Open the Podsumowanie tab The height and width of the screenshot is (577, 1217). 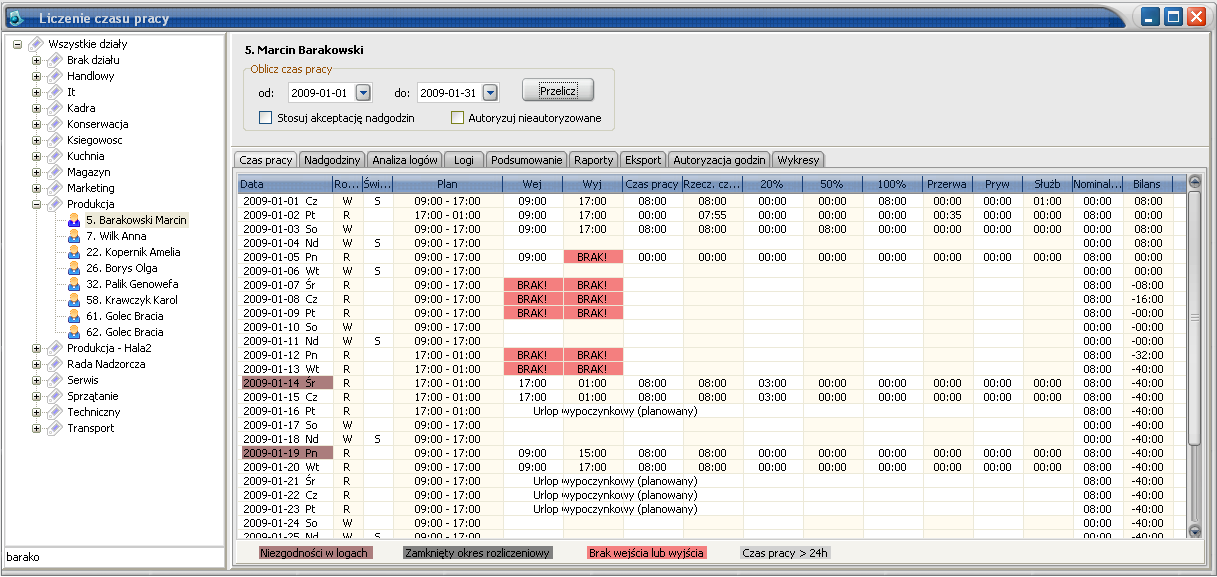(x=526, y=160)
